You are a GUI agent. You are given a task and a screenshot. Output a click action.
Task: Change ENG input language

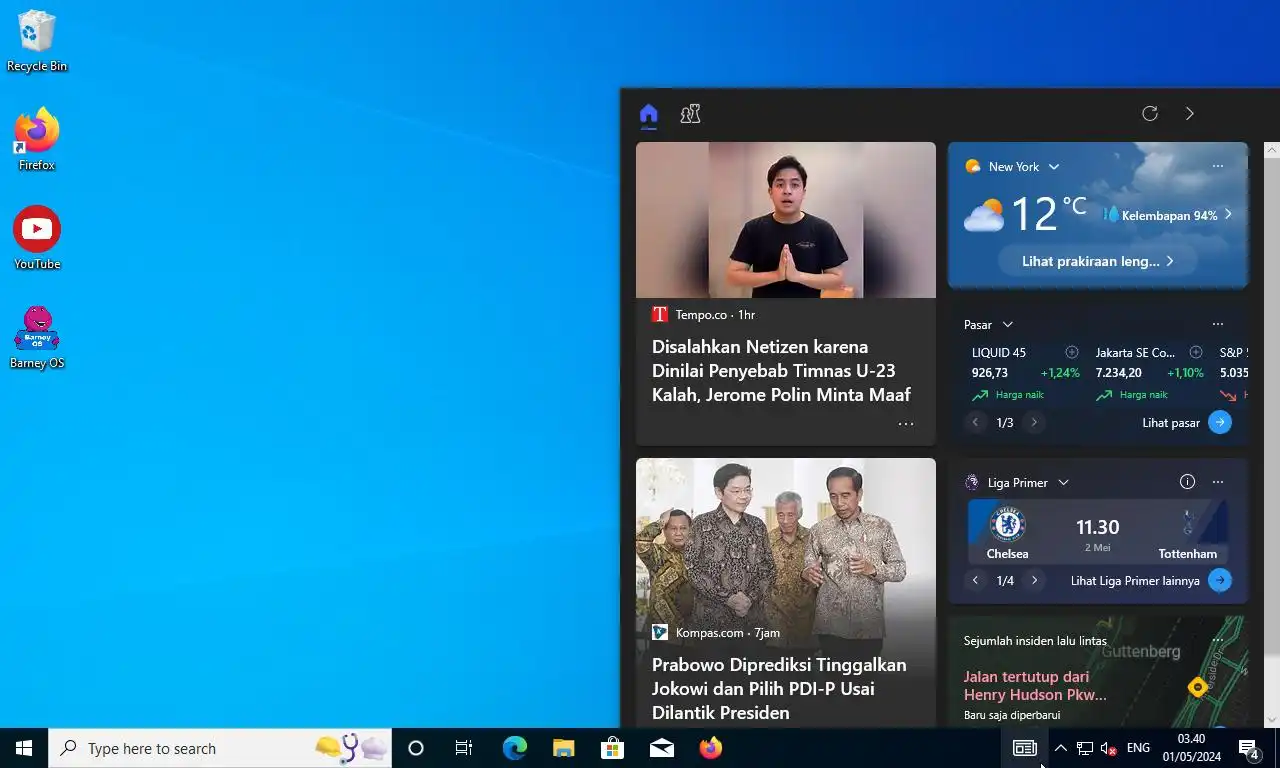1138,748
